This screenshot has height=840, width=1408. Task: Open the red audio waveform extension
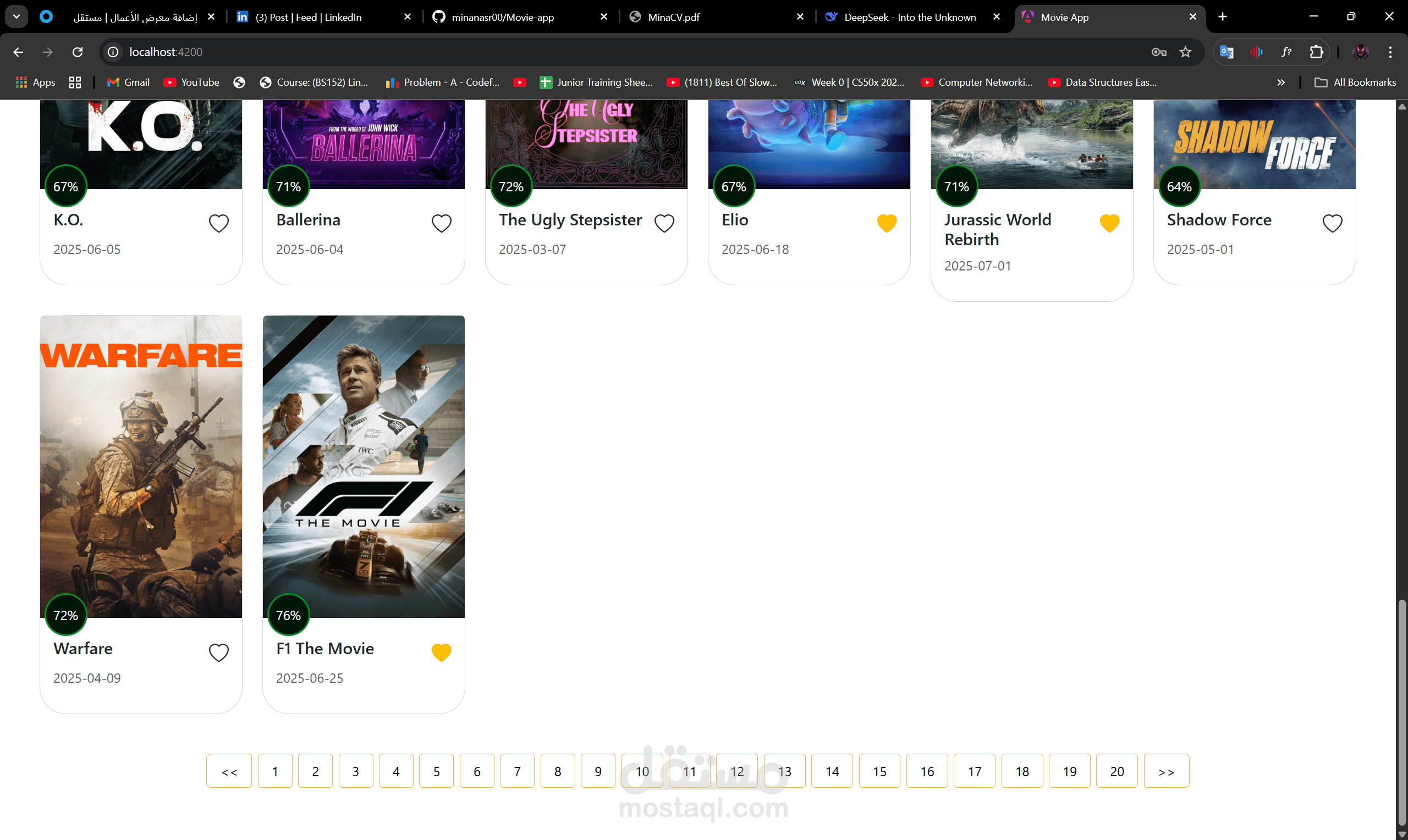1256,52
